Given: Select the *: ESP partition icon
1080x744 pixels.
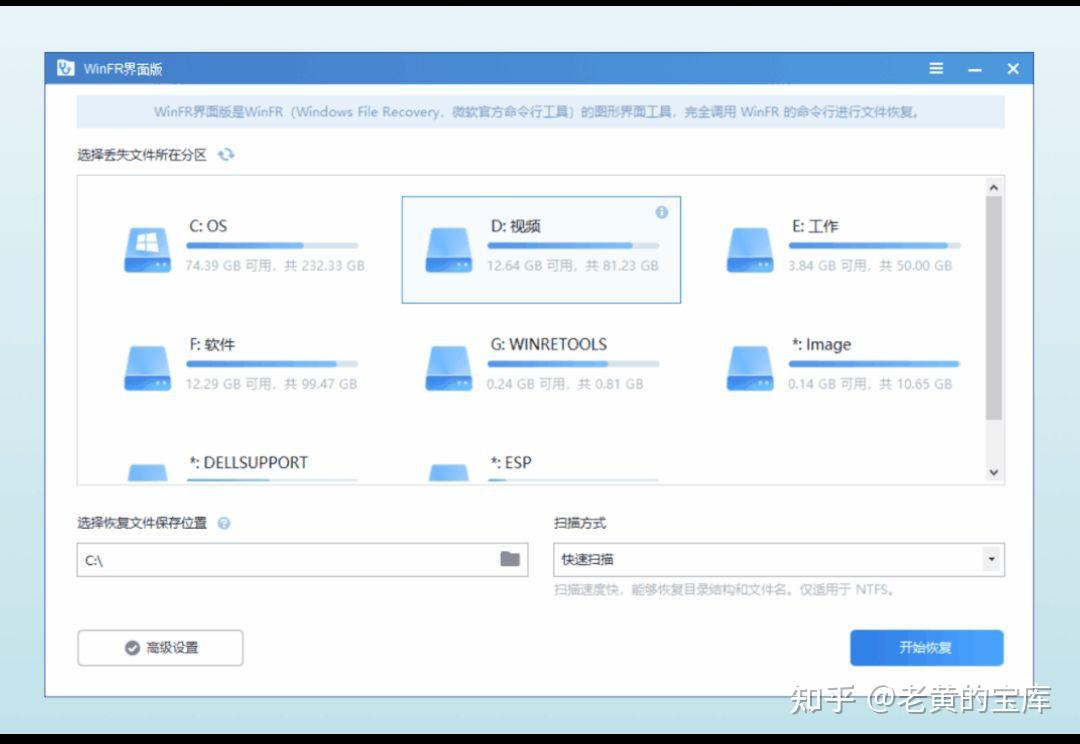Looking at the screenshot, I should coord(449,473).
